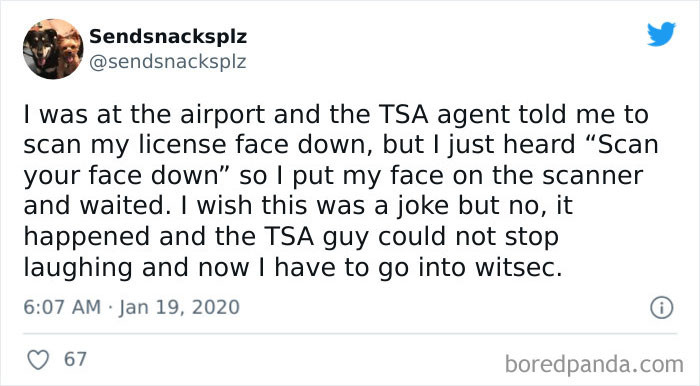Click the Twitter bird logo
Screen dimensions: 700x386
pyautogui.click(x=661, y=33)
